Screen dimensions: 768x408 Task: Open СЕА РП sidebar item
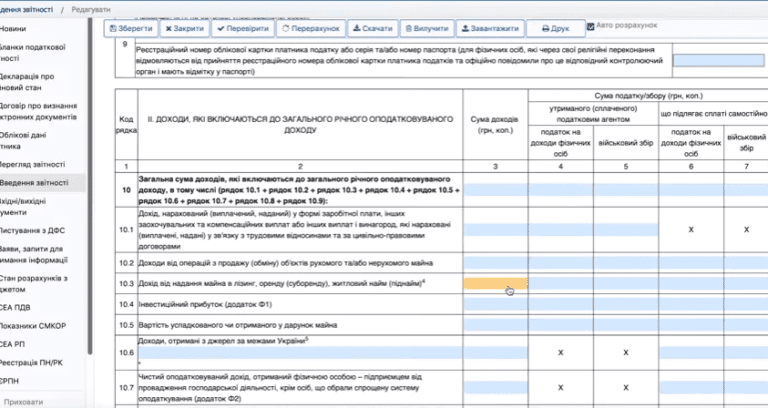[x=13, y=344]
